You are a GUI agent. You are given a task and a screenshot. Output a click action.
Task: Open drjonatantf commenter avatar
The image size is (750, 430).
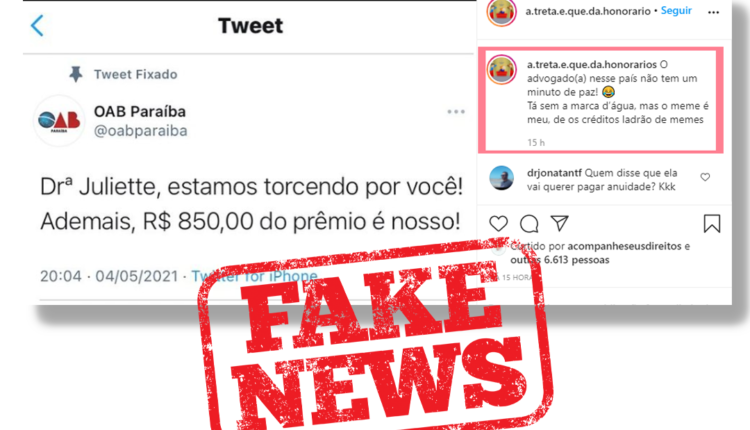pyautogui.click(x=501, y=178)
